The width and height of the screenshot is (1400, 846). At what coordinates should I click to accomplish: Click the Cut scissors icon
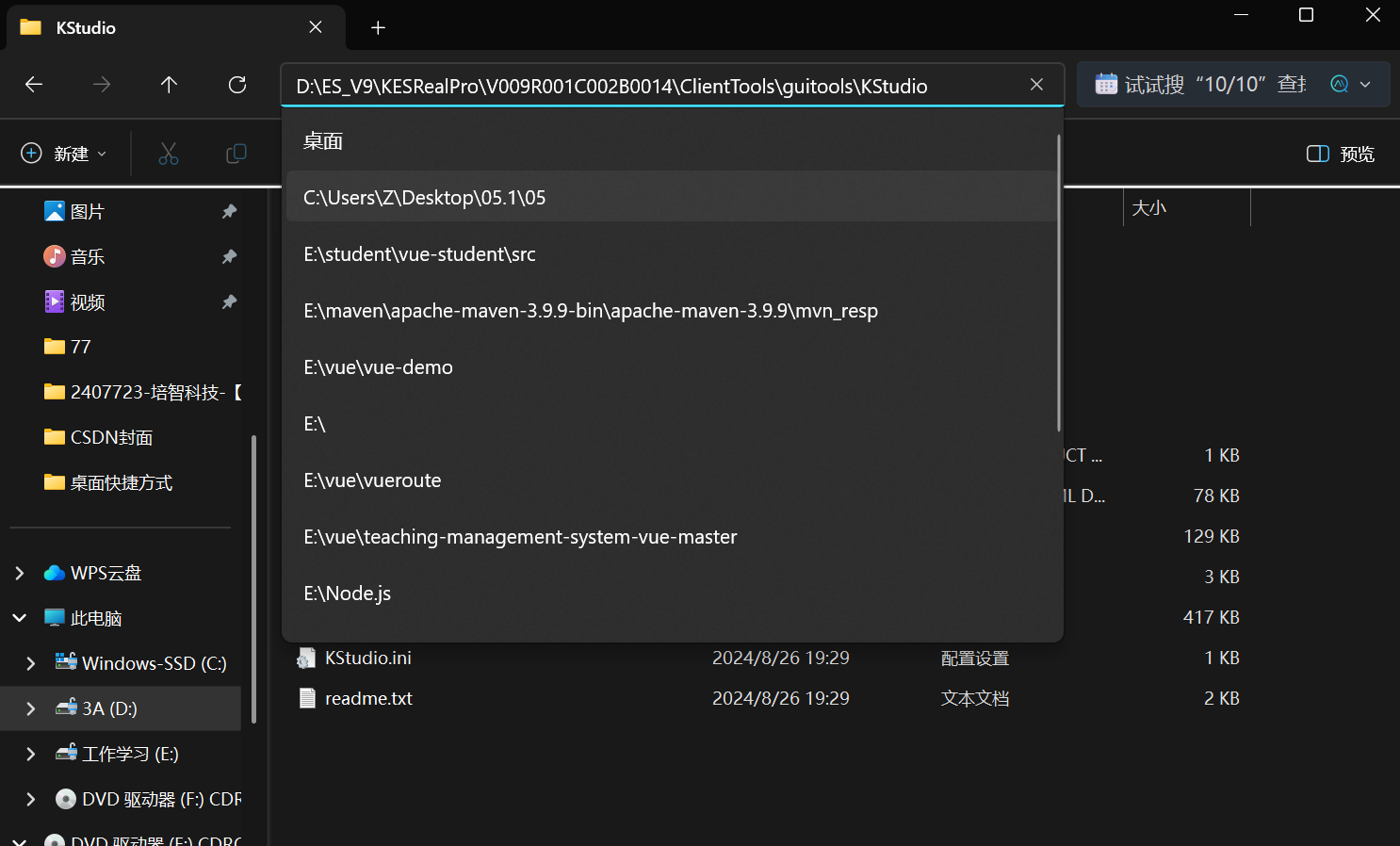169,154
